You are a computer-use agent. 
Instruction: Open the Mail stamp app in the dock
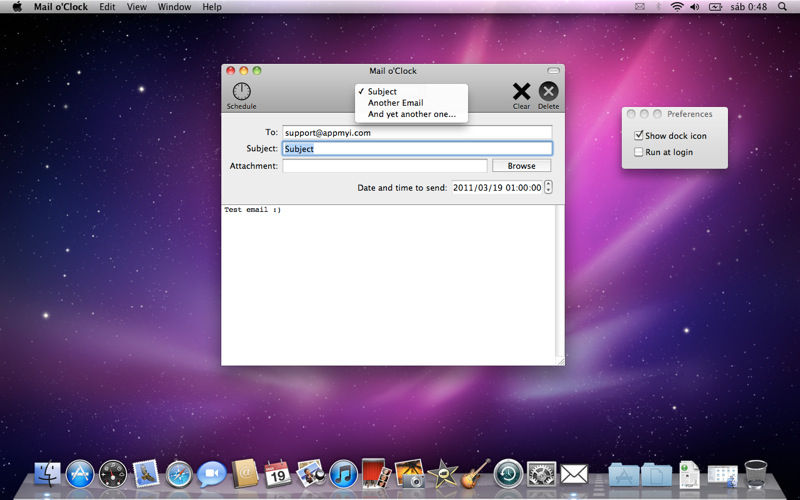[146, 473]
